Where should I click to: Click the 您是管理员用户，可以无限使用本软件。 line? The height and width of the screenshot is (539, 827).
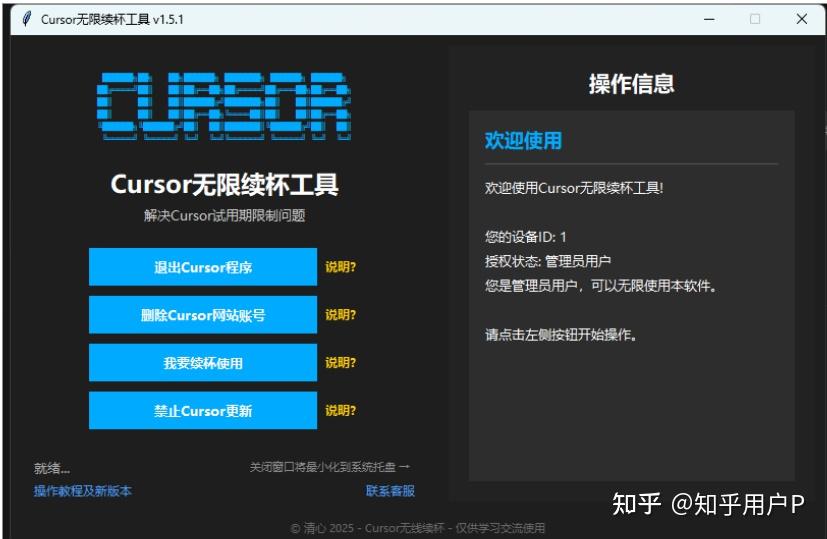(601, 286)
